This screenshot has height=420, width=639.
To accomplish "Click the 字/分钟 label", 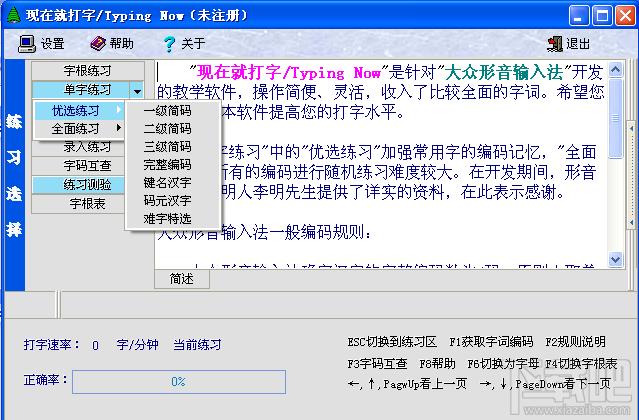I will (137, 345).
